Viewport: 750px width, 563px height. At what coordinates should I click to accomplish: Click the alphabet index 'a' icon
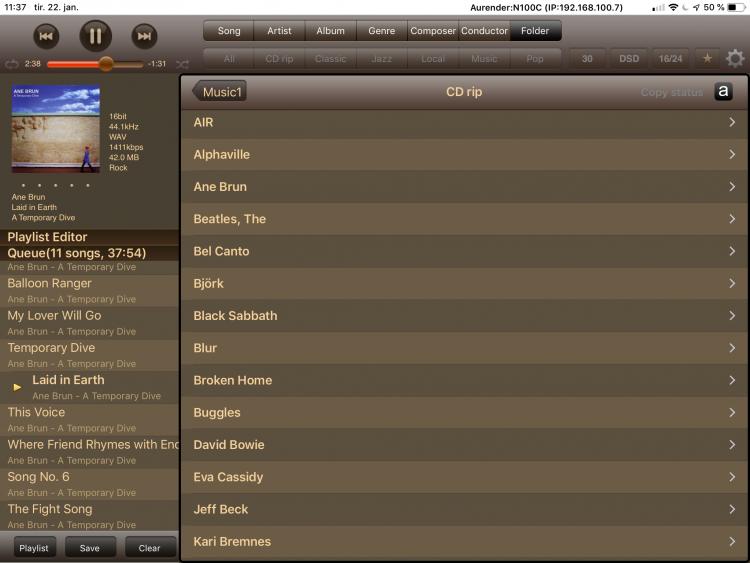[x=723, y=91]
